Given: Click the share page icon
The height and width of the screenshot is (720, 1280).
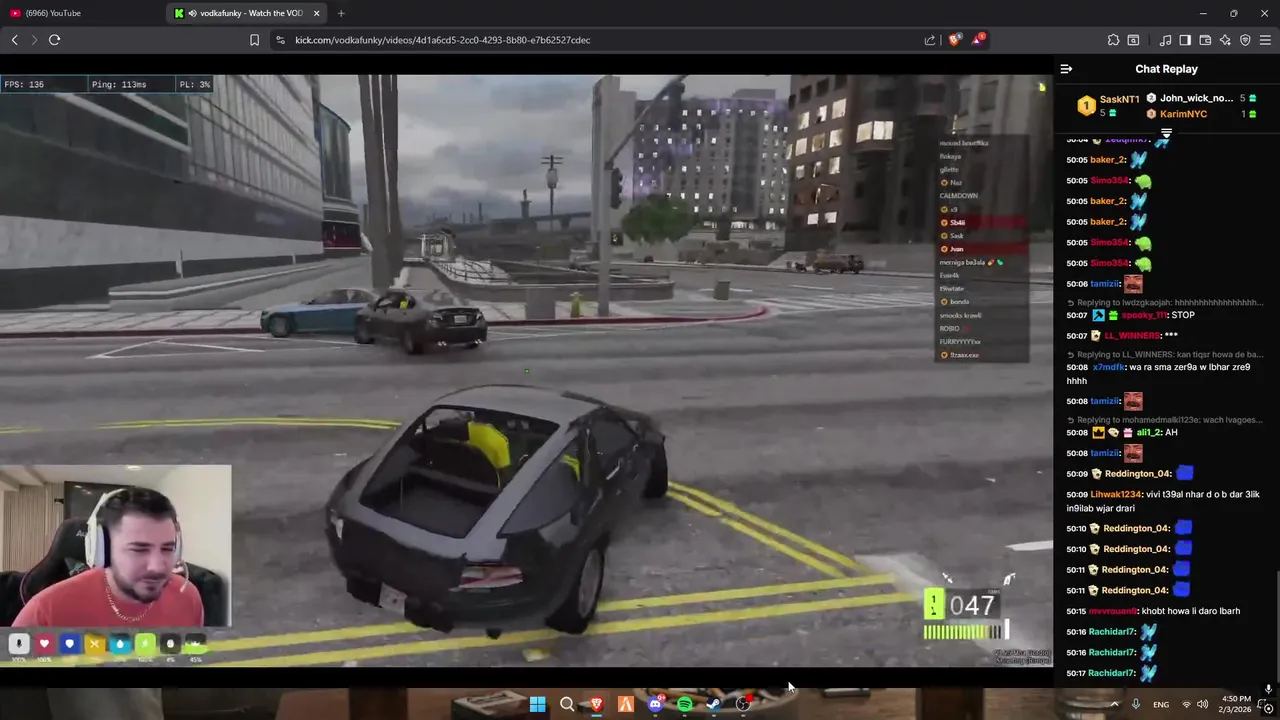Looking at the screenshot, I should tap(930, 40).
